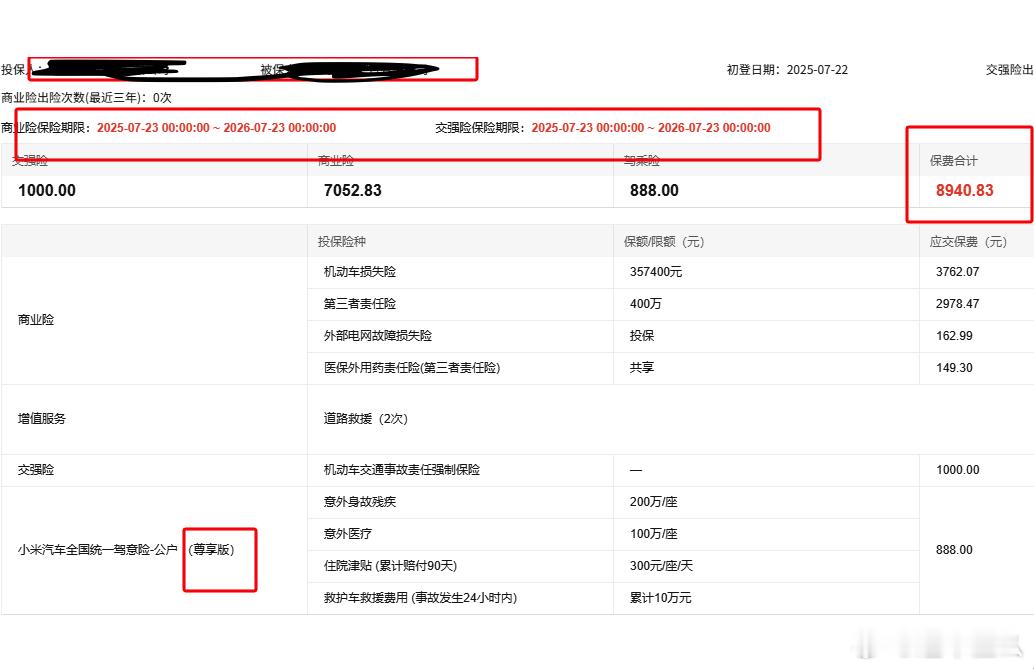1034x669 pixels.
Task: Click premium 149.30
Action: click(x=954, y=368)
